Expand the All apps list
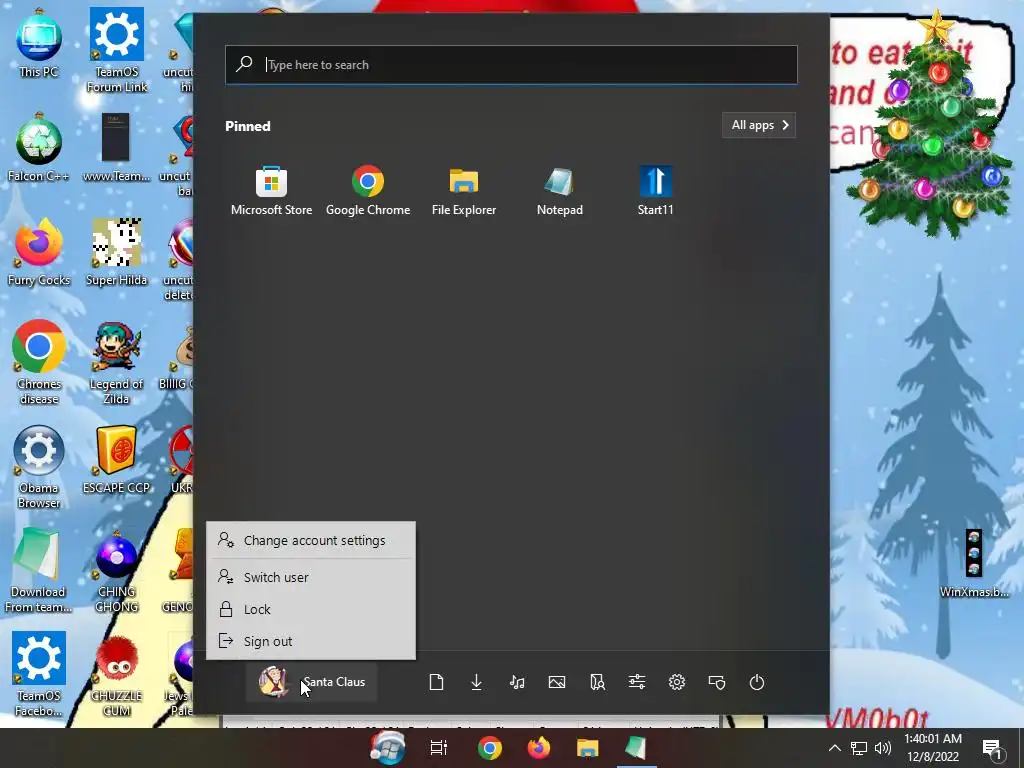This screenshot has height=768, width=1024. 759,125
